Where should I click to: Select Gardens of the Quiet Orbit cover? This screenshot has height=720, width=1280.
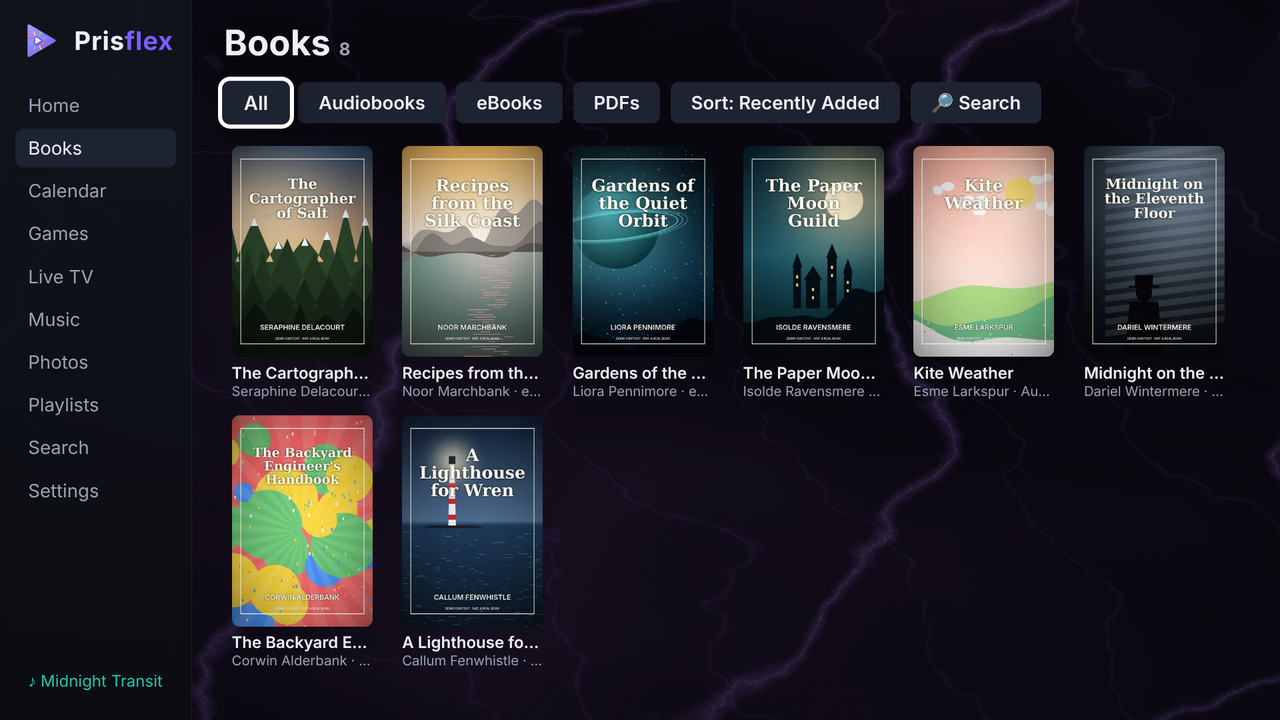pyautogui.click(x=643, y=251)
